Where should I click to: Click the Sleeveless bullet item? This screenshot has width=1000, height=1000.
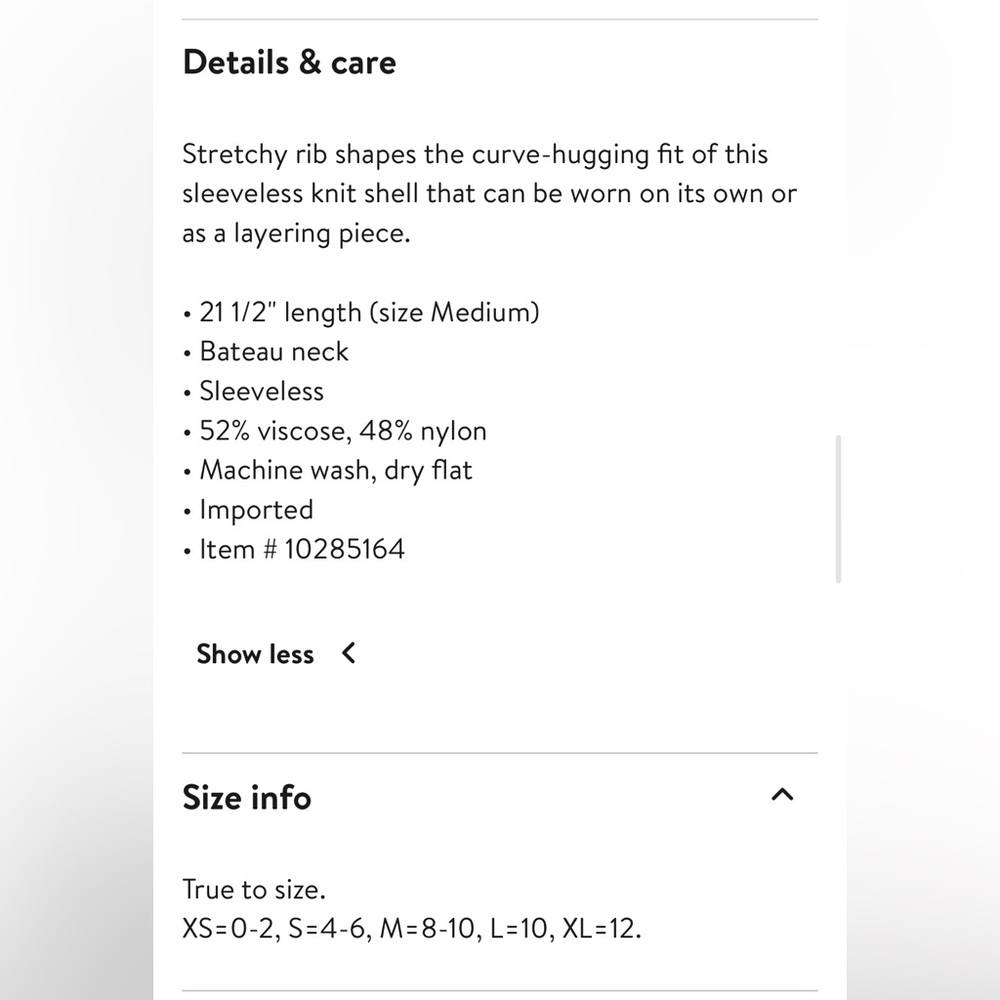tap(261, 391)
